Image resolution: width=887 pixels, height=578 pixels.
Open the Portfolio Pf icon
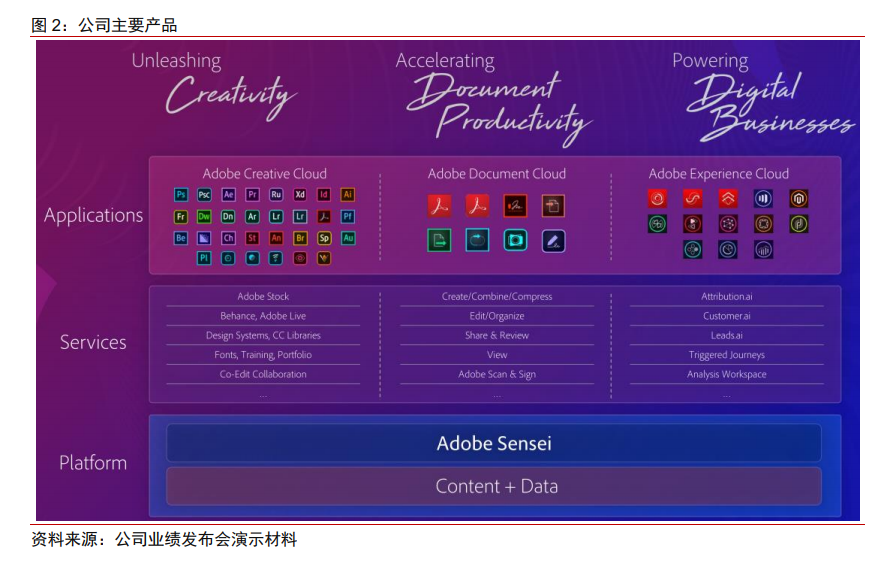tap(348, 217)
